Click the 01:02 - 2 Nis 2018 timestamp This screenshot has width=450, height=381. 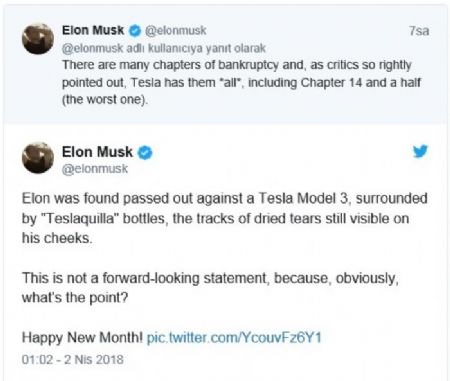pyautogui.click(x=73, y=359)
